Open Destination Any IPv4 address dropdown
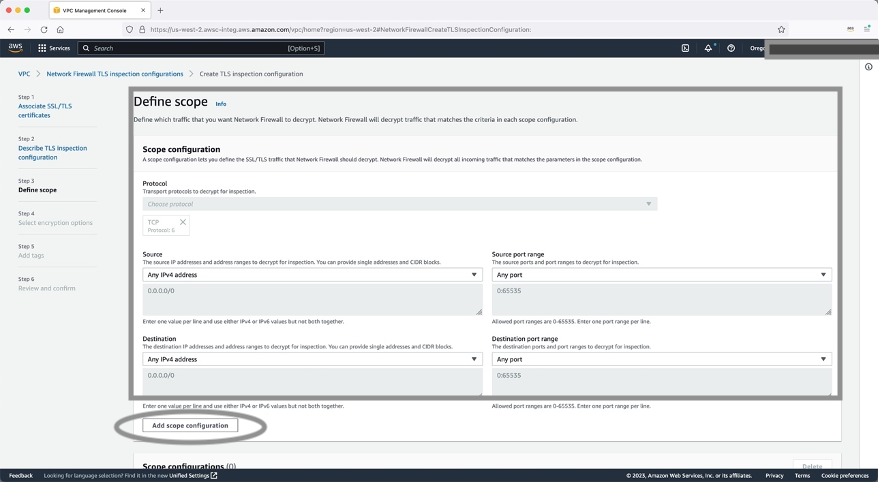879x483 pixels. coord(312,359)
